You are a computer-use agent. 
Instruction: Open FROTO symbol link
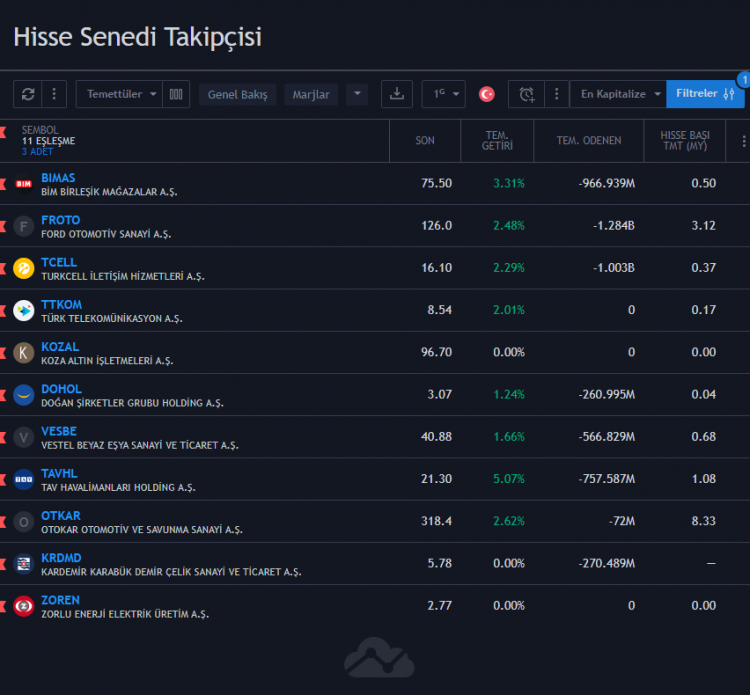[60, 220]
